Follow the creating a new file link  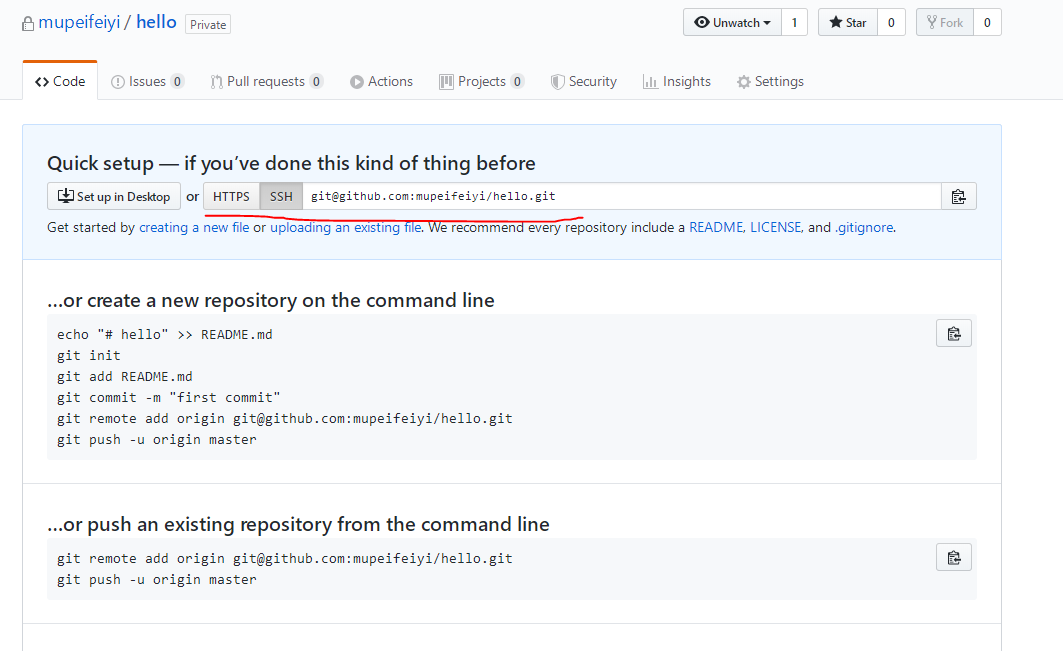click(194, 227)
